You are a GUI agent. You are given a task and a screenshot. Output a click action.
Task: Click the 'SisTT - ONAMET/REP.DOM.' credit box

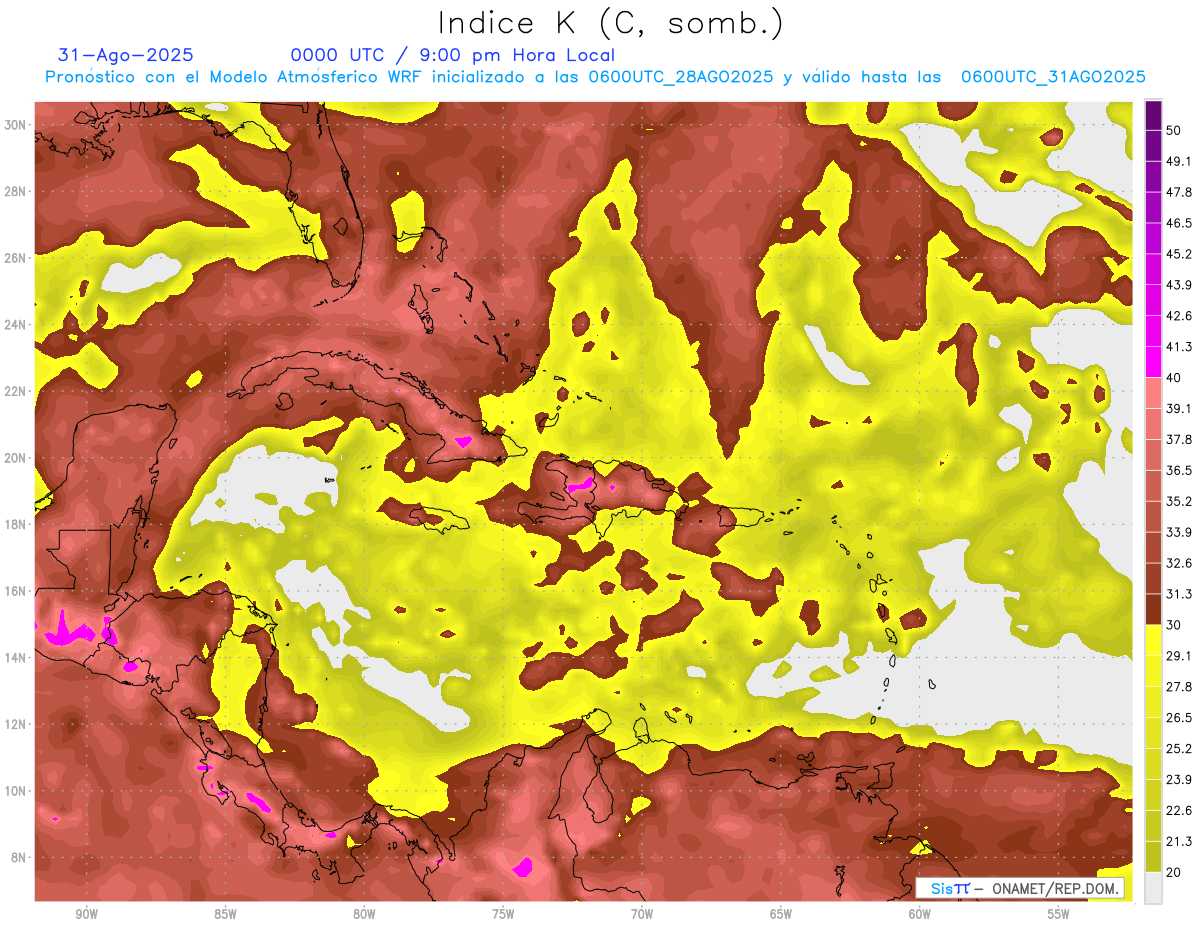click(x=1020, y=888)
